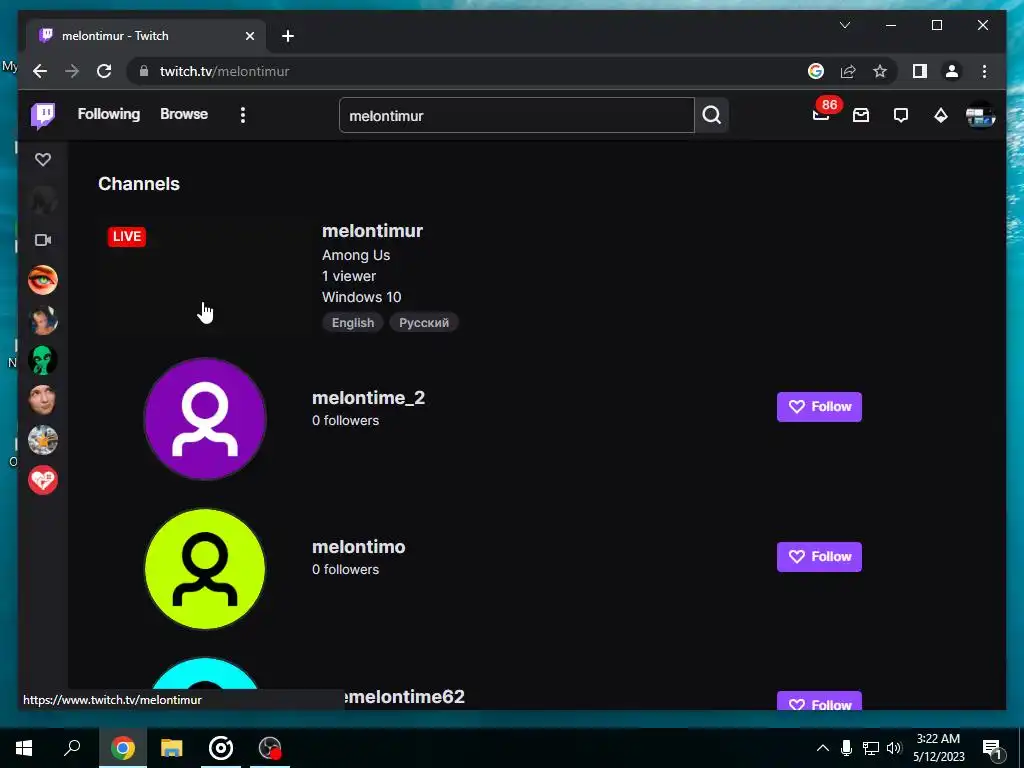Open Windows taskbar search
This screenshot has width=1024, height=768.
click(x=72, y=748)
